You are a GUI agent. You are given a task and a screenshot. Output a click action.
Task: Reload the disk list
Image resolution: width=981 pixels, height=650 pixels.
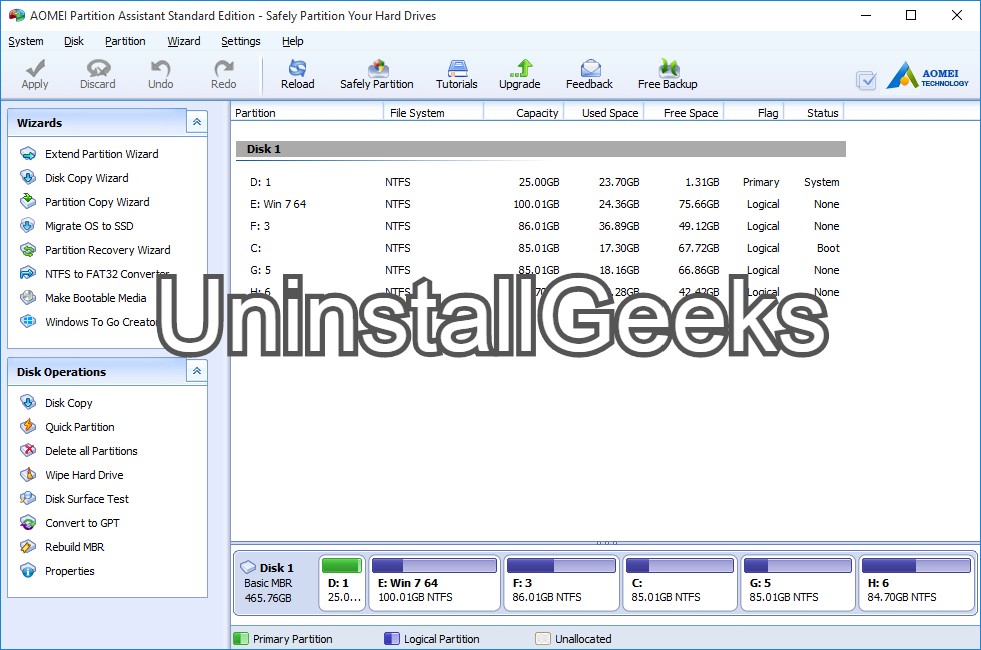297,74
